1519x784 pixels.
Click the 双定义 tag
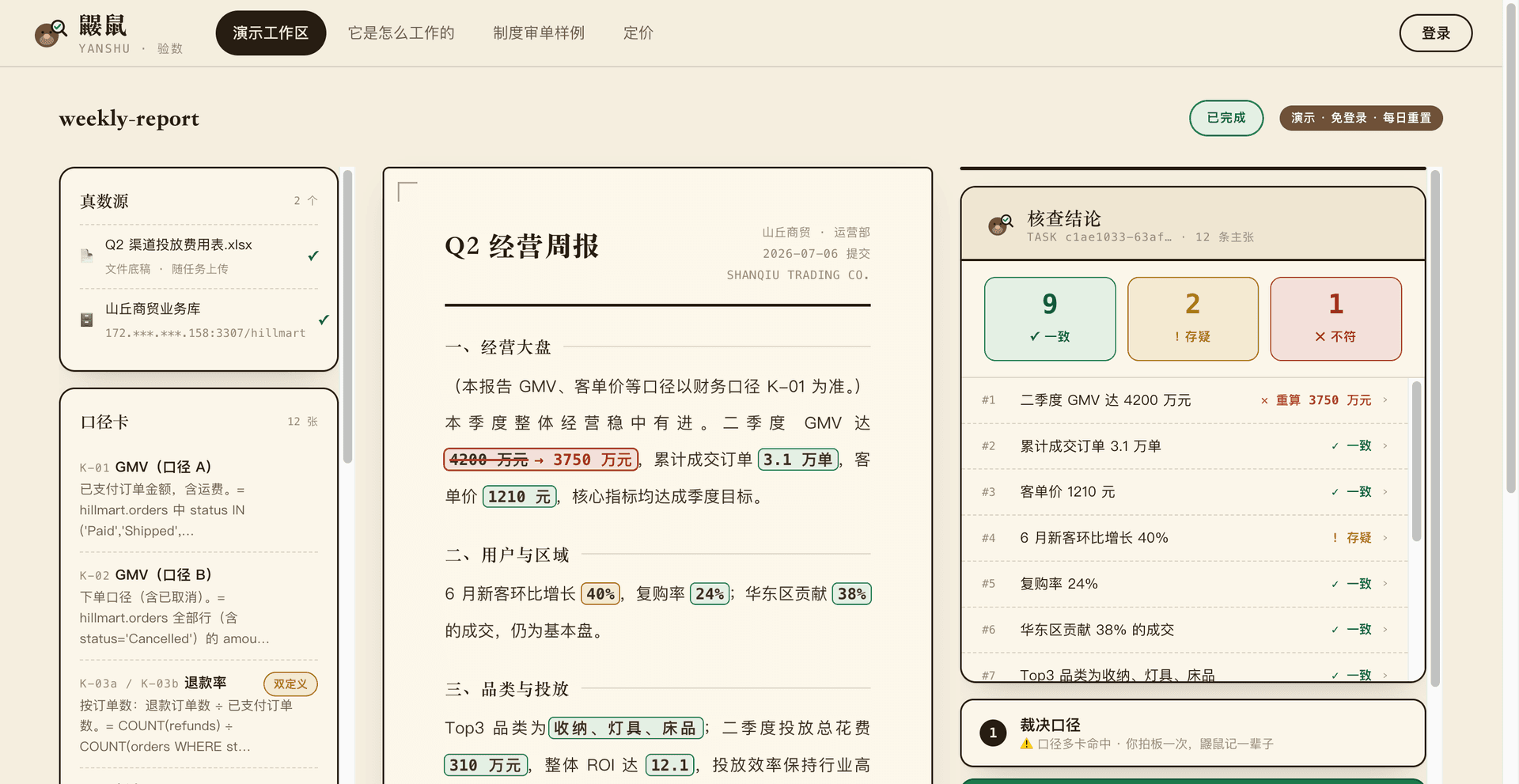(290, 684)
